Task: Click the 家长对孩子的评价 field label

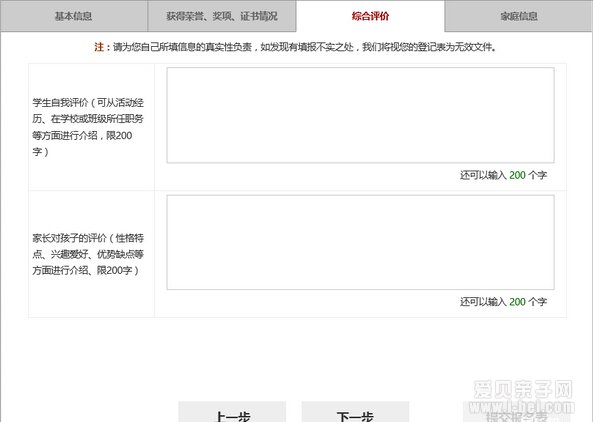Action: [88, 254]
